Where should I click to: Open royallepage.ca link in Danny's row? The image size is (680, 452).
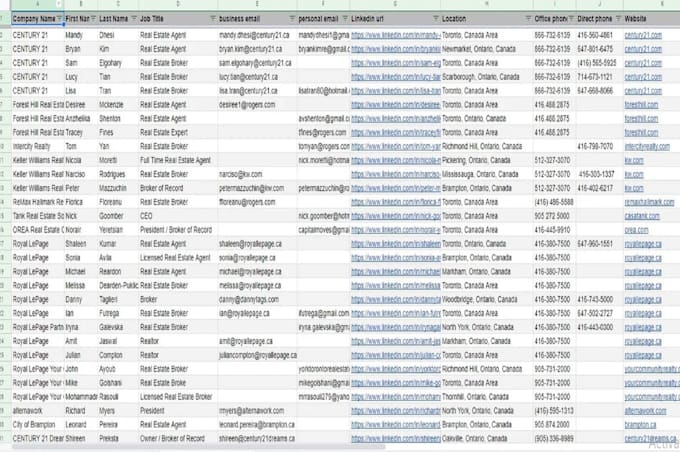pos(643,299)
